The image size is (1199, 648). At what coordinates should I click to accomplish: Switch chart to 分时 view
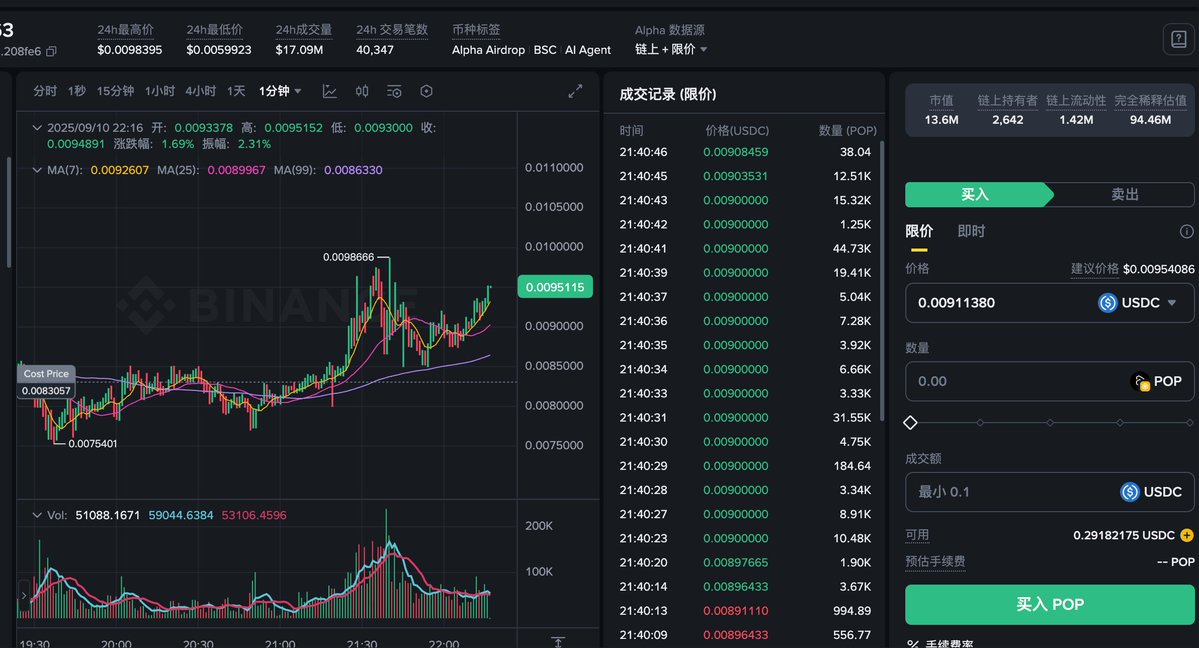pyautogui.click(x=44, y=91)
